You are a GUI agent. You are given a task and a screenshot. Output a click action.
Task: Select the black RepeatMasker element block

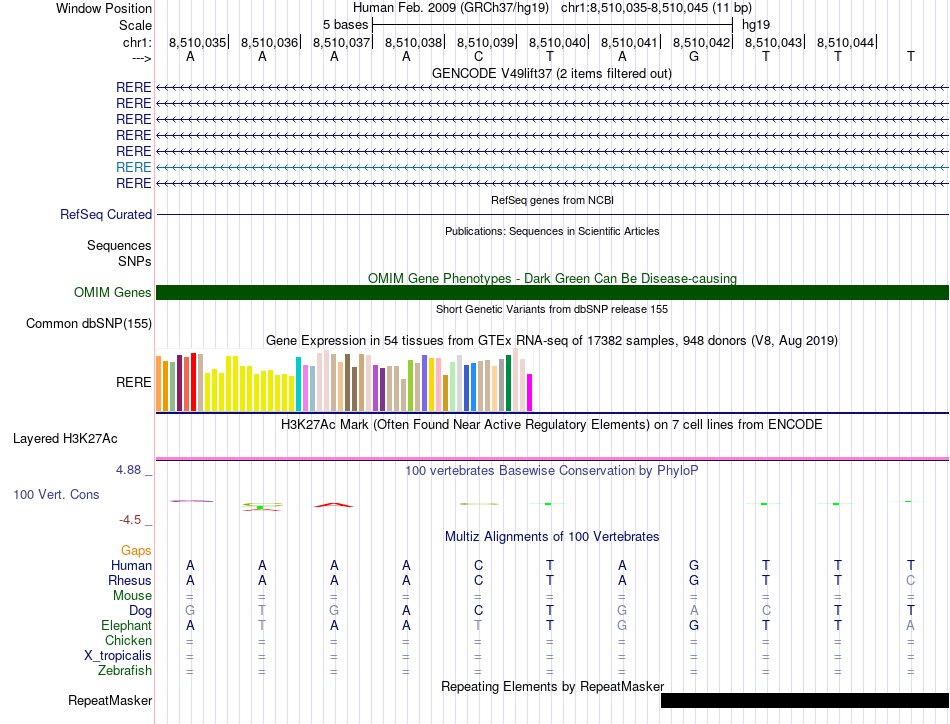click(805, 700)
